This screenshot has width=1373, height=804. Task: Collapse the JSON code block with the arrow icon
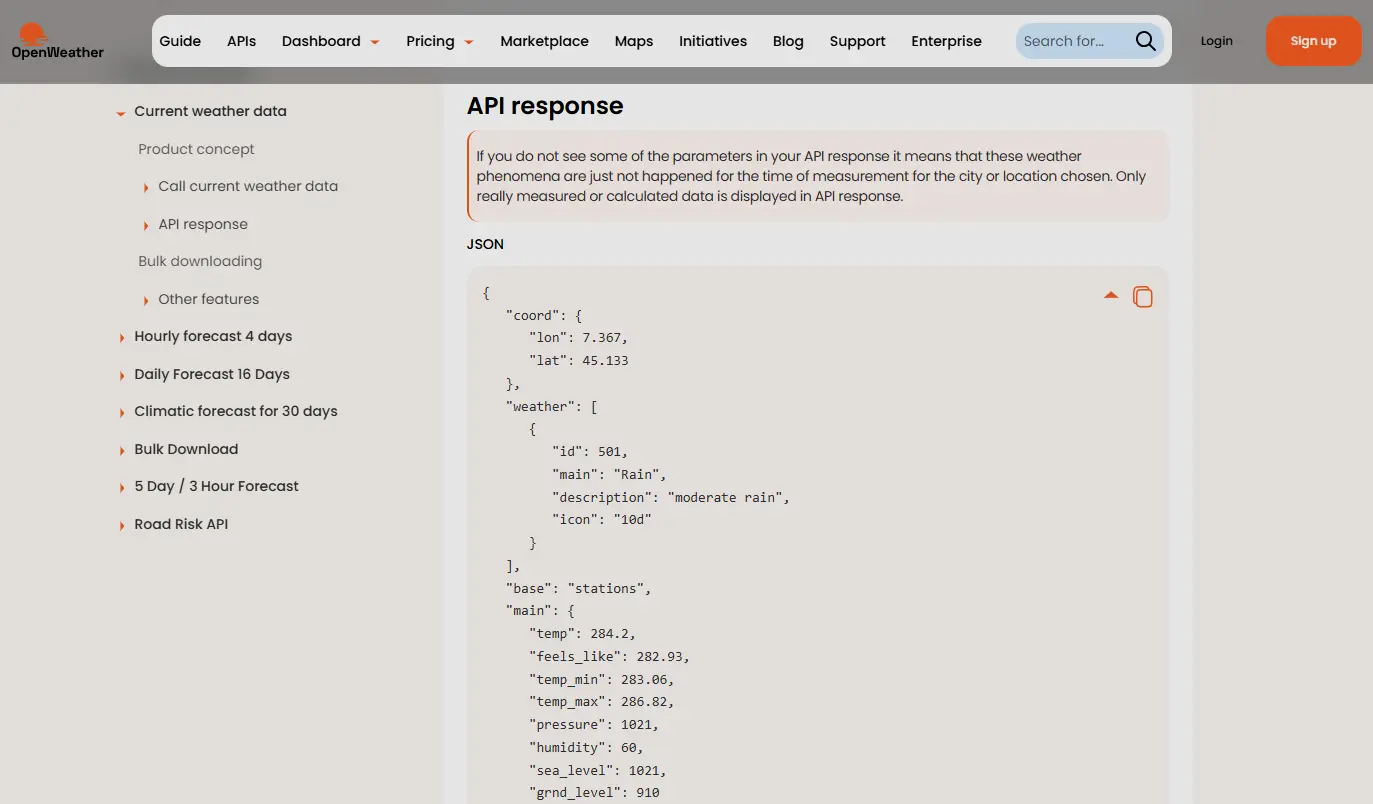point(1110,295)
